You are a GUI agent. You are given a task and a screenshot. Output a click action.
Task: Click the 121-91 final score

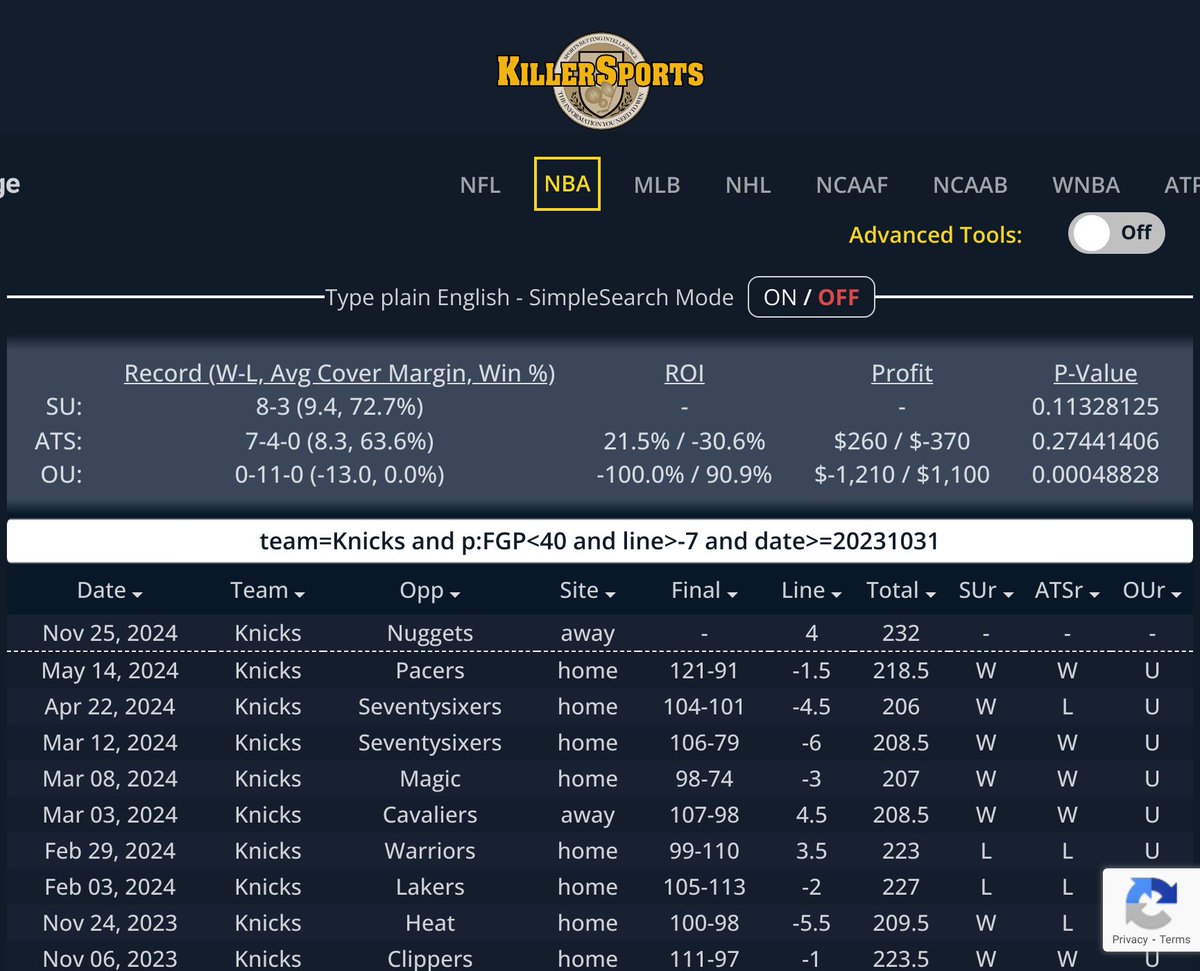click(x=704, y=670)
